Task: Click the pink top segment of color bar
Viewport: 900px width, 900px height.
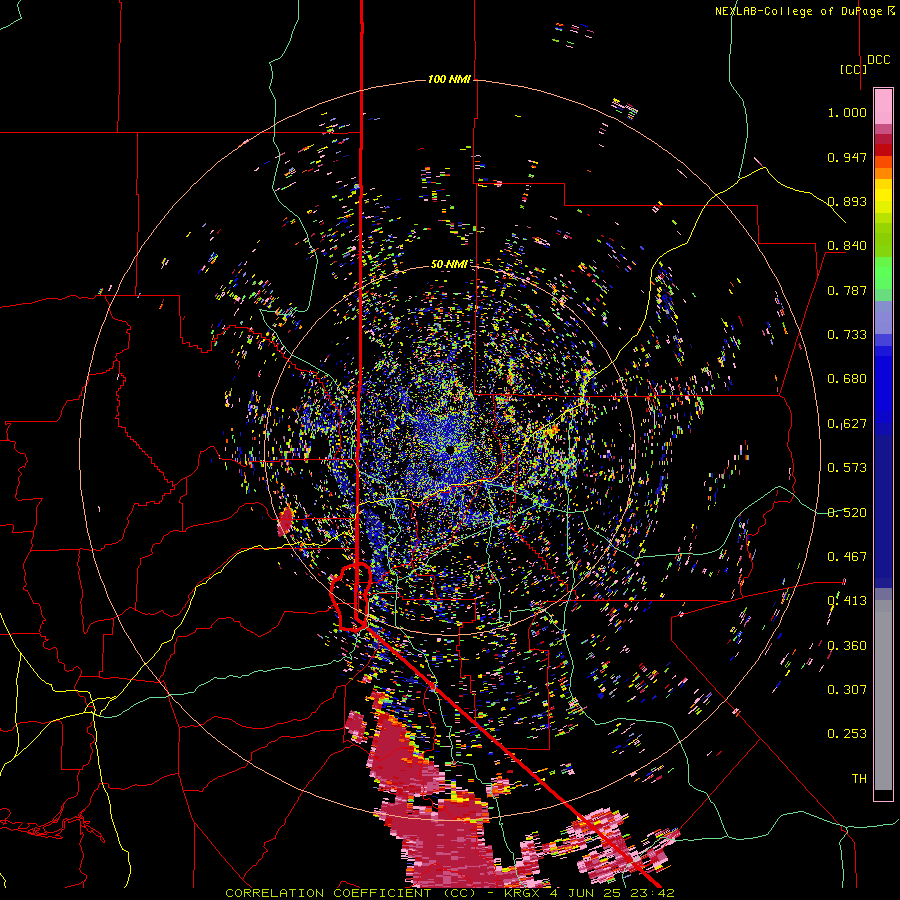Action: [883, 106]
